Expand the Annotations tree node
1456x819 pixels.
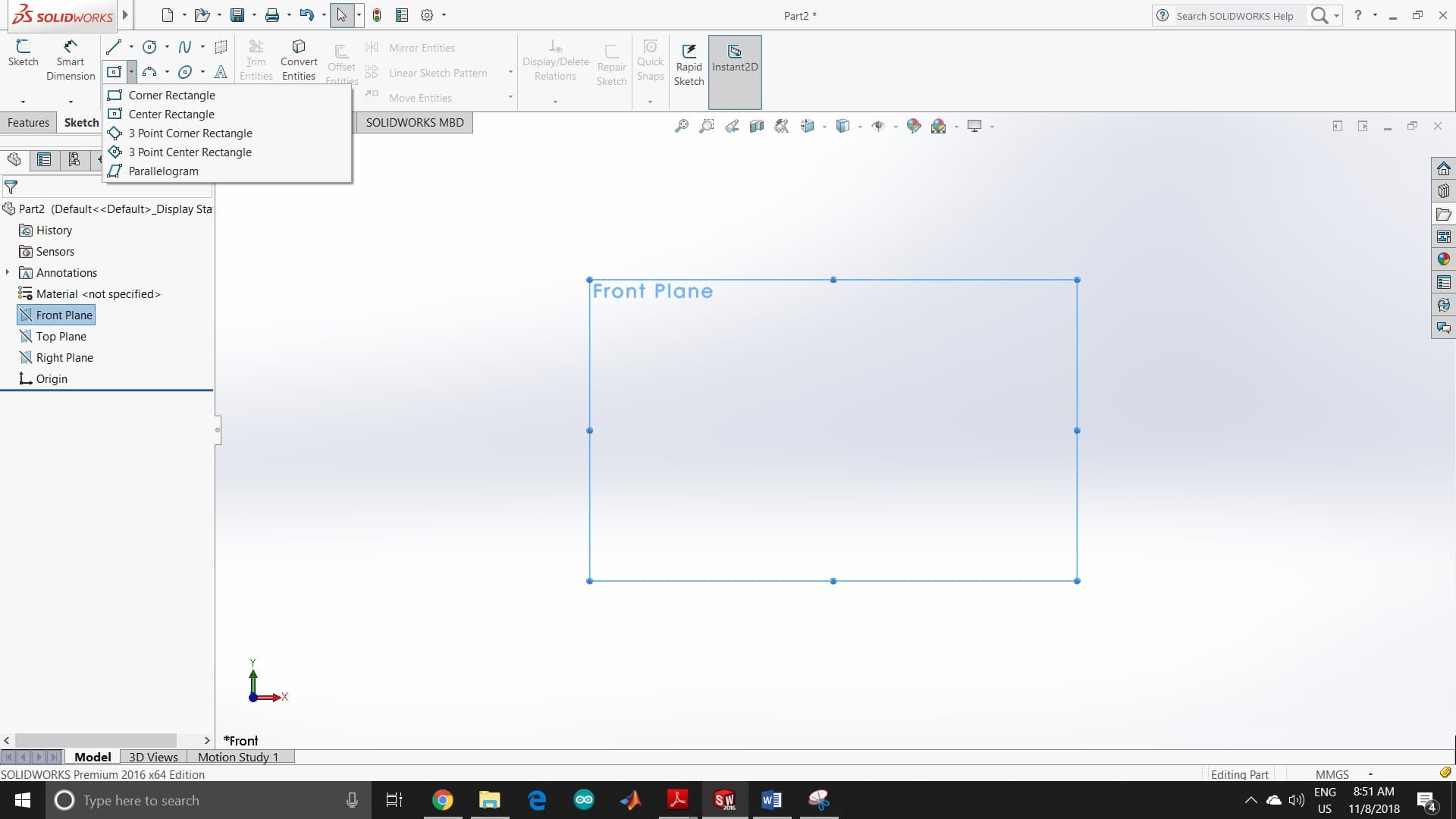coord(8,272)
